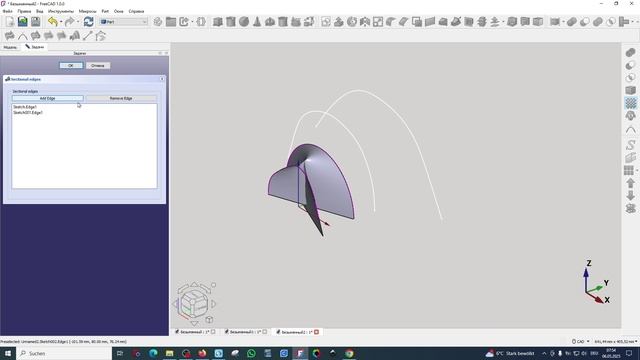Close the active document tab with red button
The height and width of the screenshot is (360, 640).
316,332
